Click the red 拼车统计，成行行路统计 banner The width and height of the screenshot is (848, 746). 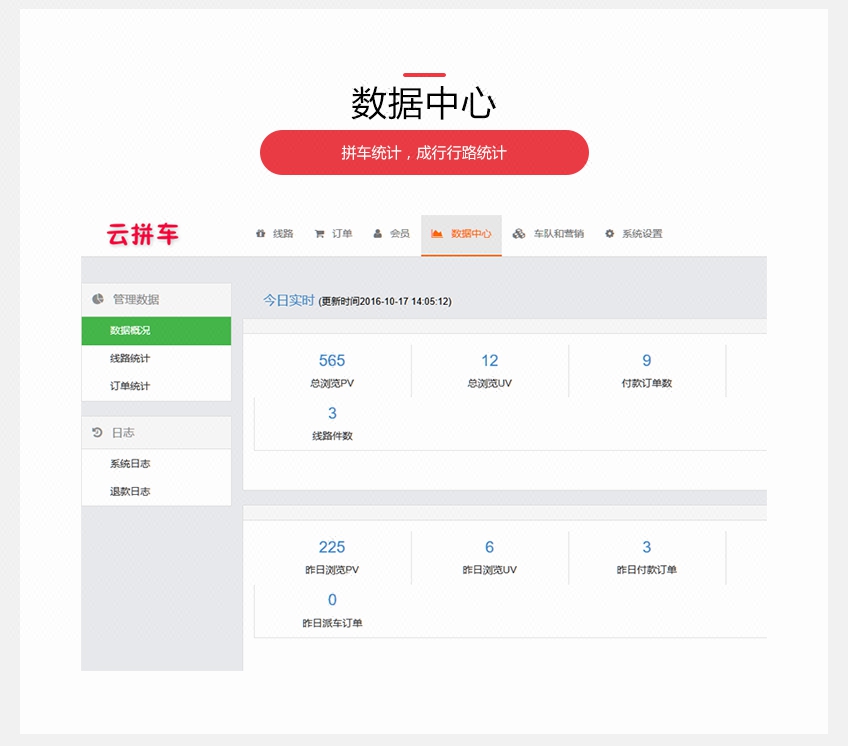[x=424, y=153]
